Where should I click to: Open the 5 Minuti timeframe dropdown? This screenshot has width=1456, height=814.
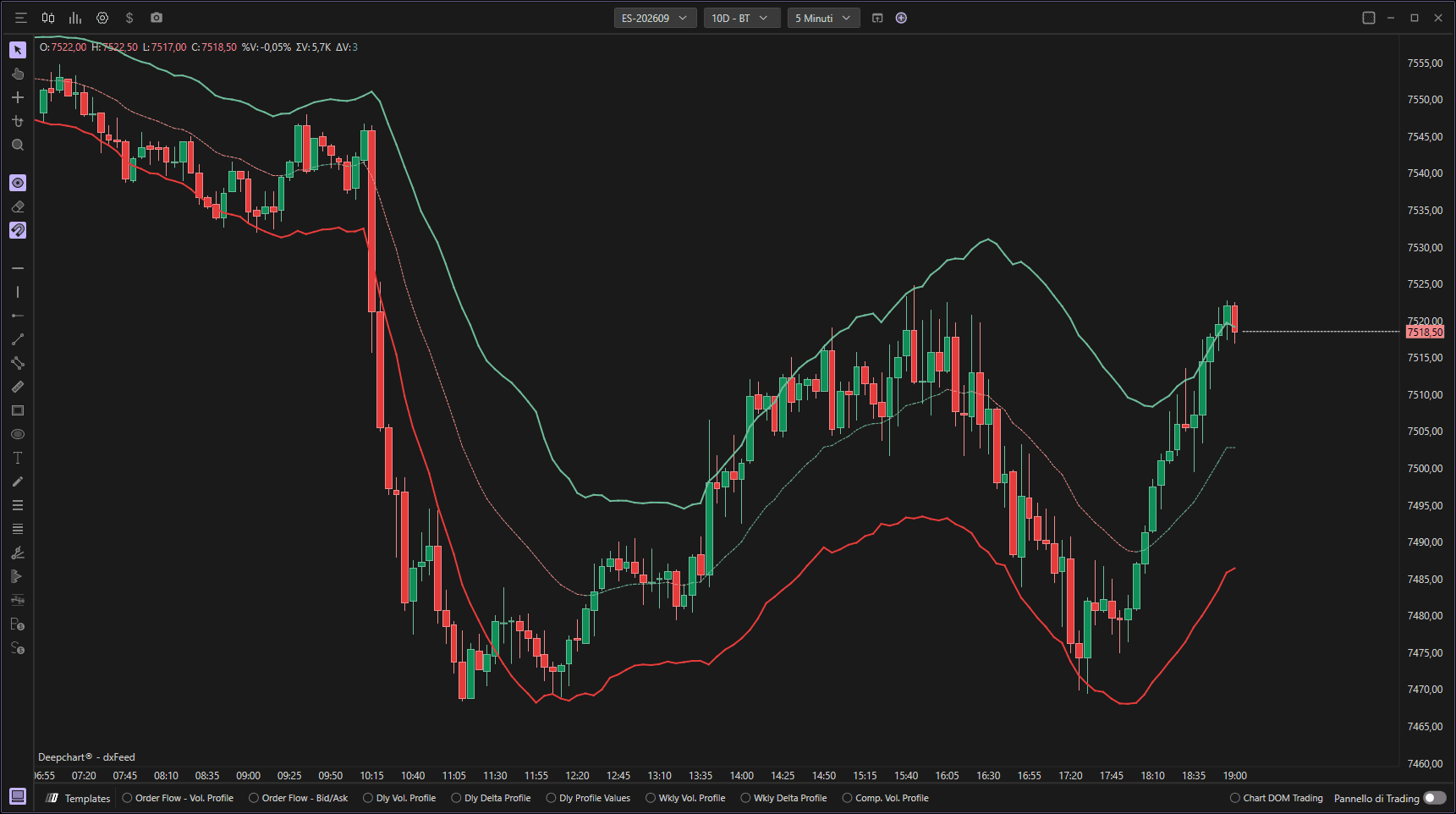point(823,18)
